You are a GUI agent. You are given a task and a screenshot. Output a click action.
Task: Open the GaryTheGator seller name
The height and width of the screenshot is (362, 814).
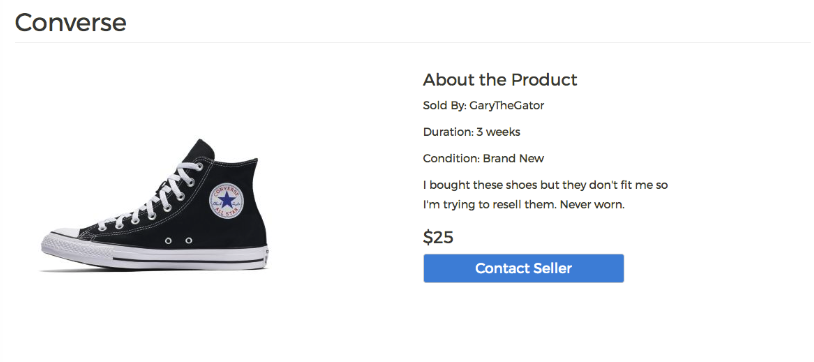click(507, 105)
